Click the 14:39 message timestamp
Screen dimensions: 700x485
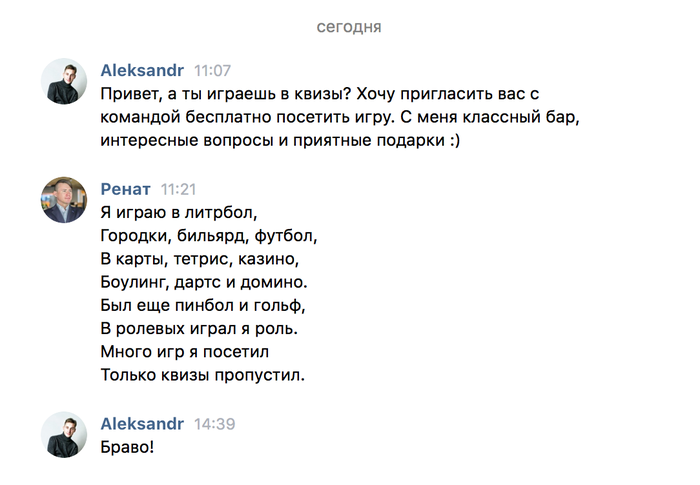(214, 424)
